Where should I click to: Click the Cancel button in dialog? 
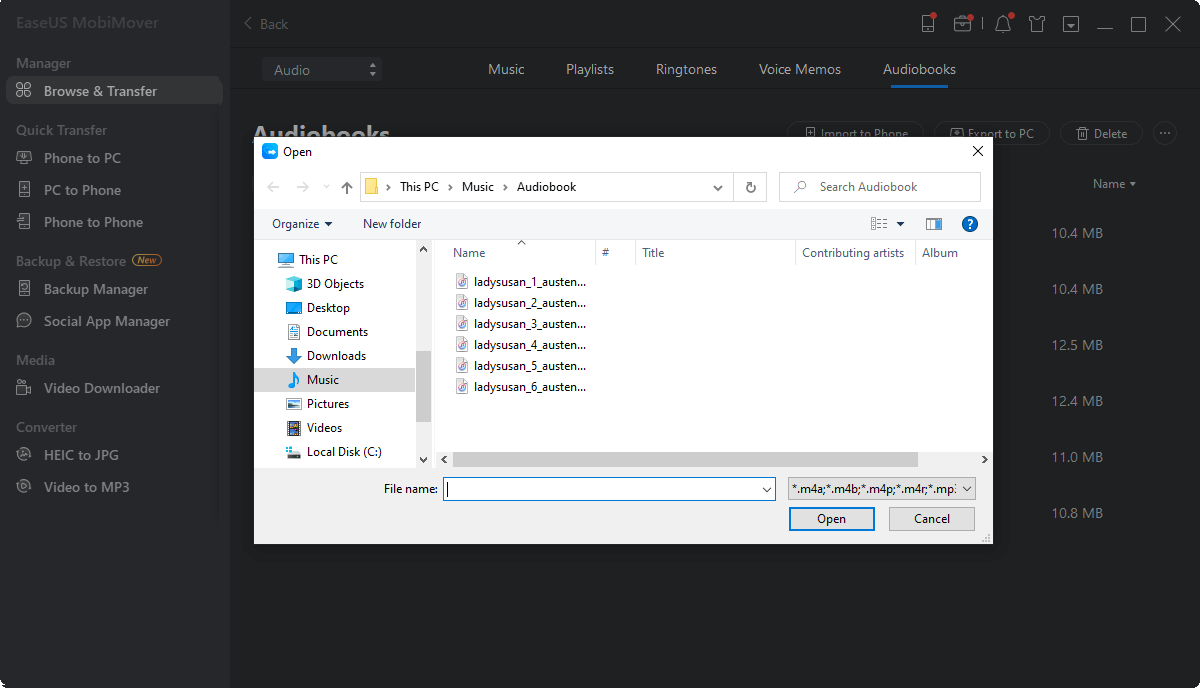932,519
